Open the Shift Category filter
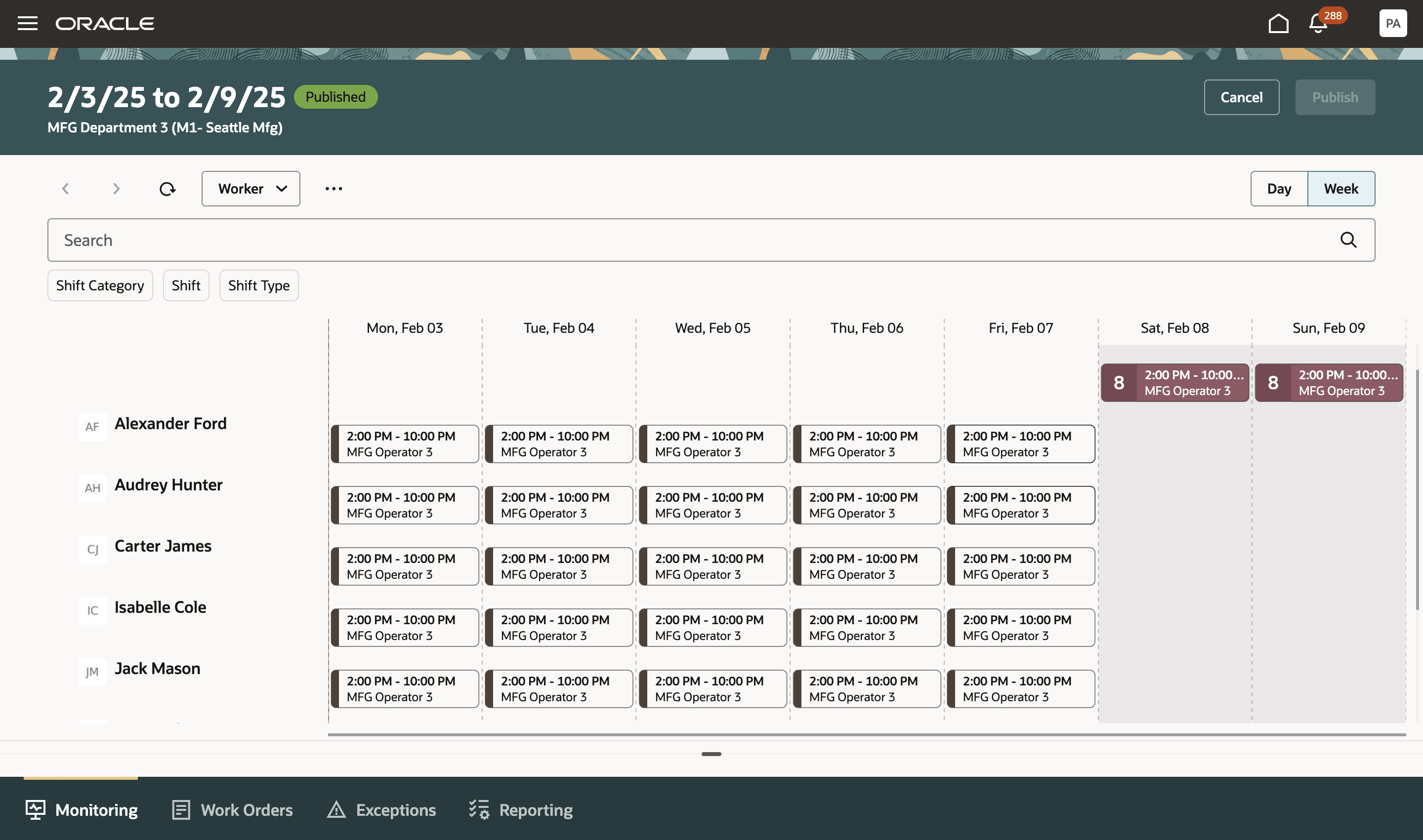The image size is (1423, 840). coord(100,285)
